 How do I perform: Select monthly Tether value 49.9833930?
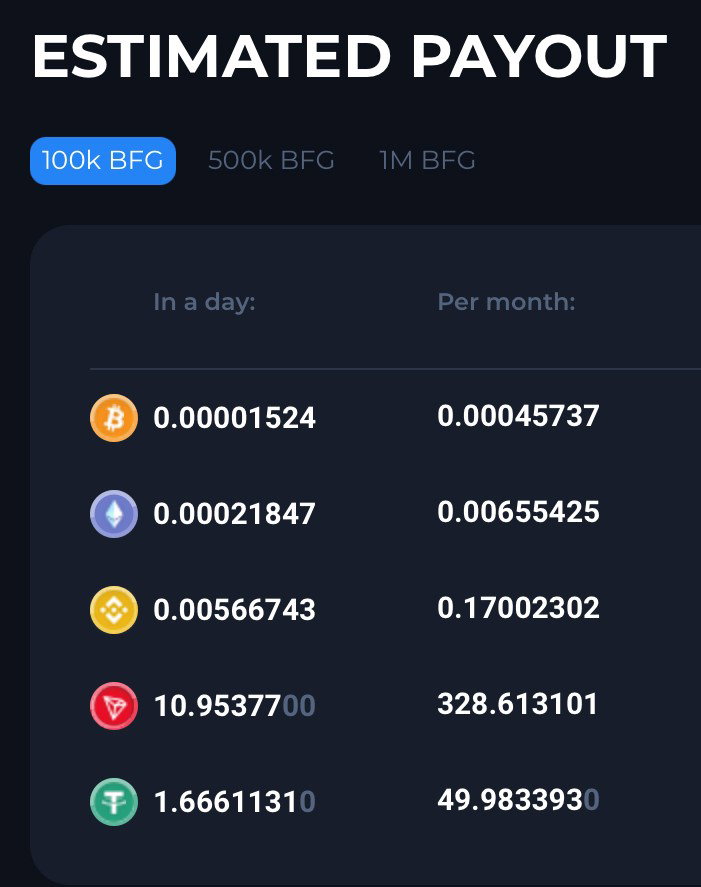(x=518, y=800)
